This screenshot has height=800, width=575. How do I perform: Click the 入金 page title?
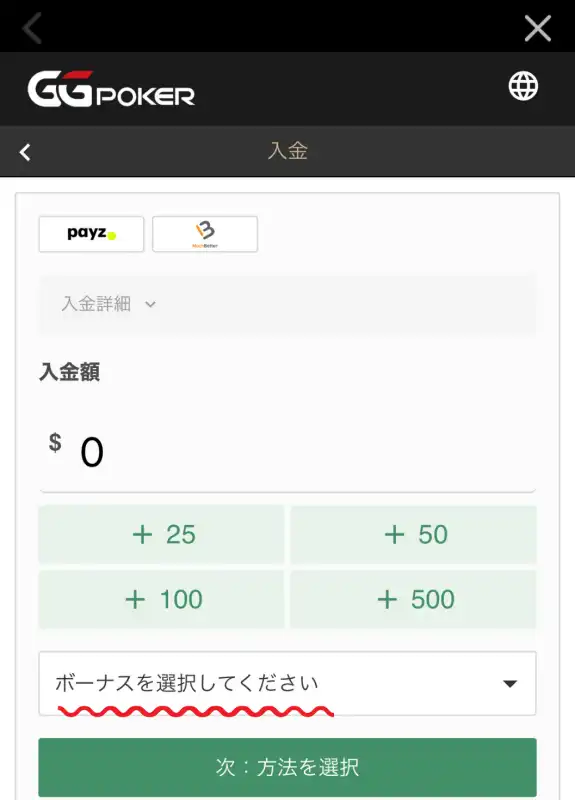288,151
